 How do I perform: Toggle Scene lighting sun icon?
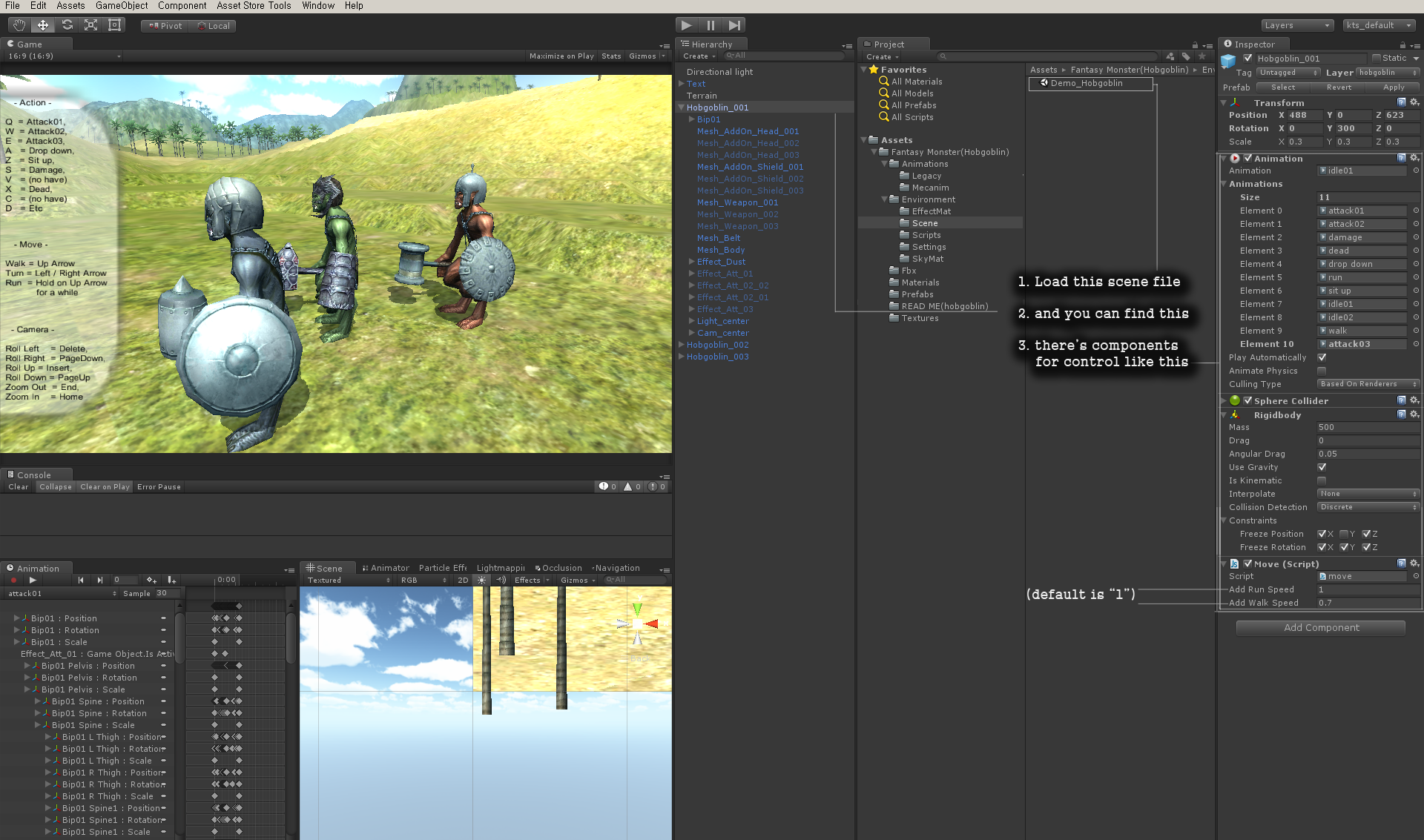tap(481, 581)
